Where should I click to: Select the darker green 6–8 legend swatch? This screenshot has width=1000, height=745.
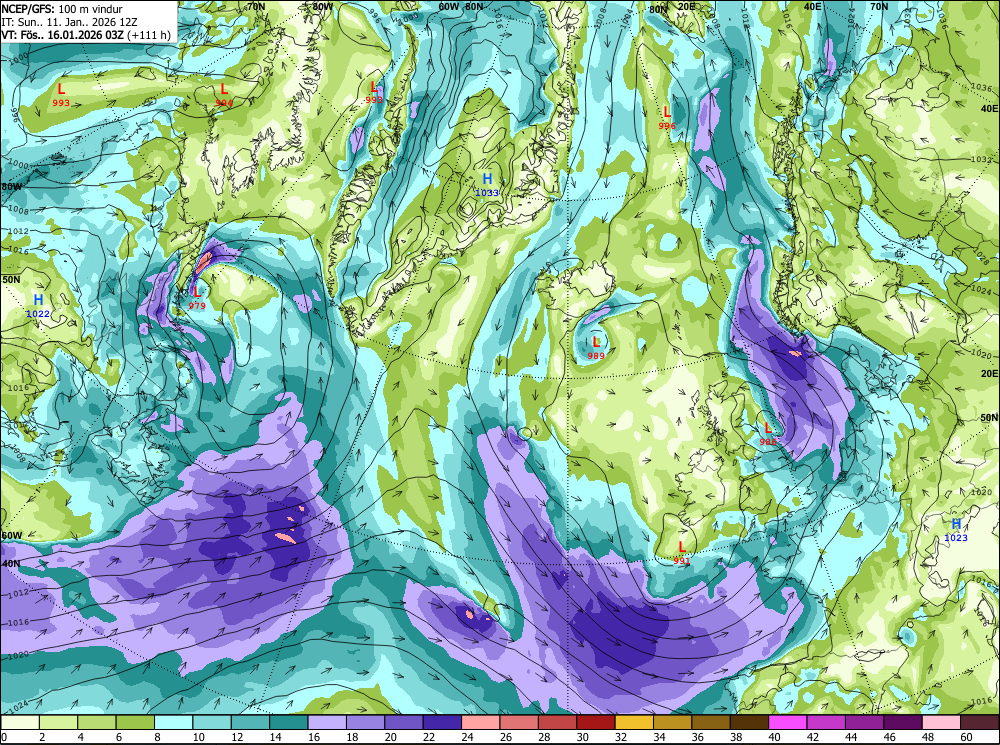click(135, 722)
